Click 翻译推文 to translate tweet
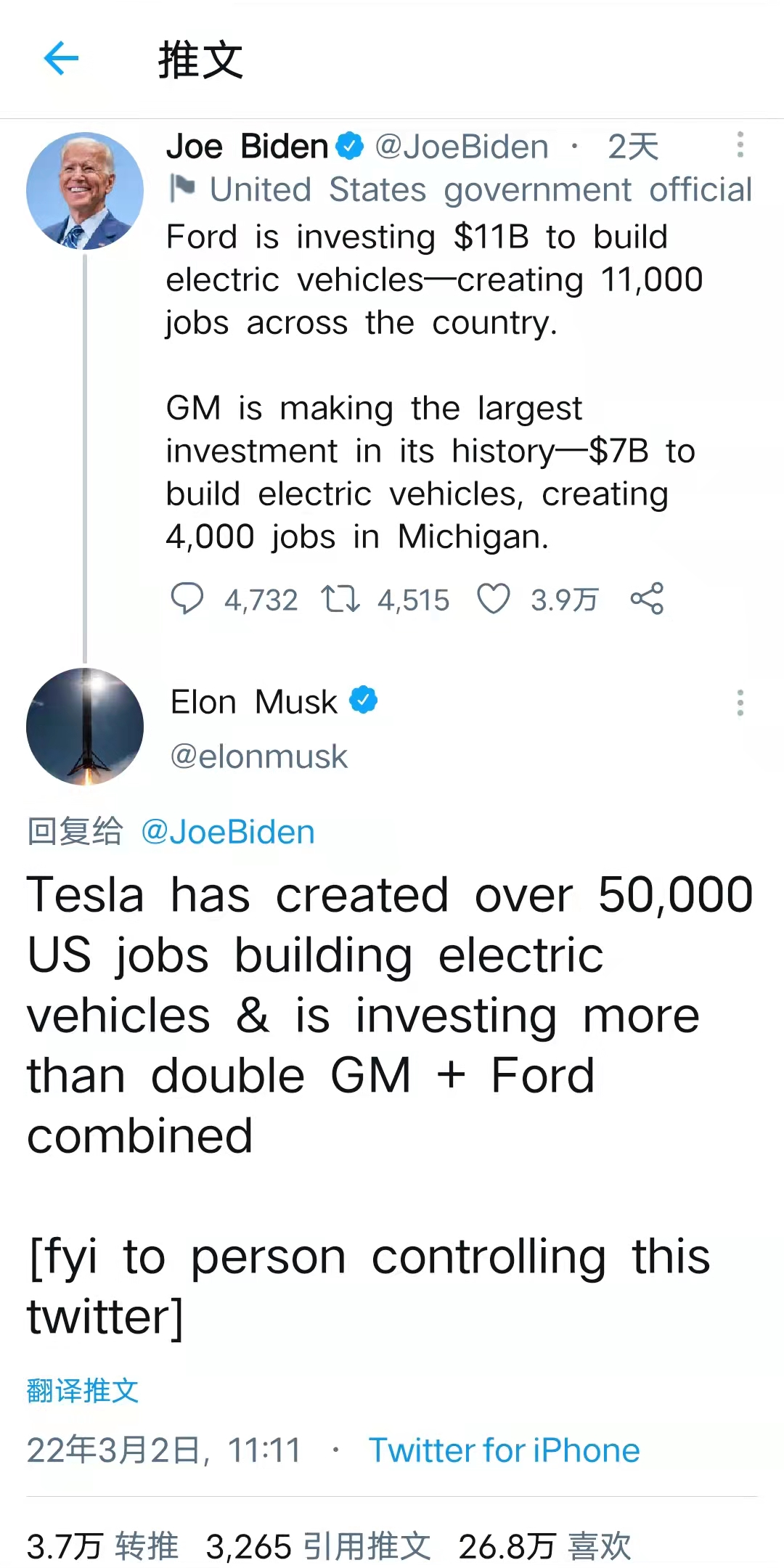 [83, 1391]
